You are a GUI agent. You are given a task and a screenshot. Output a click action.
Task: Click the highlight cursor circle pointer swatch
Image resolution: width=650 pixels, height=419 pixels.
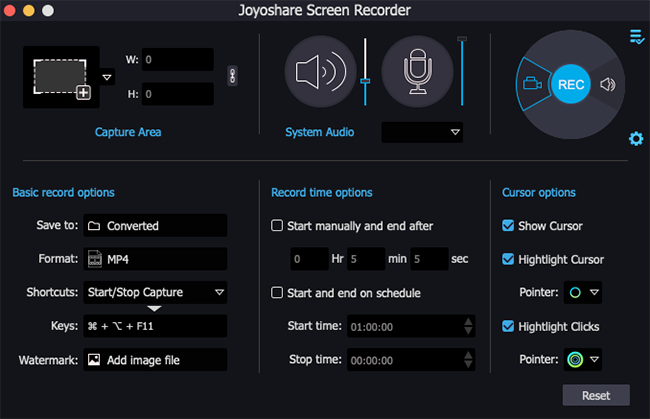click(x=575, y=293)
